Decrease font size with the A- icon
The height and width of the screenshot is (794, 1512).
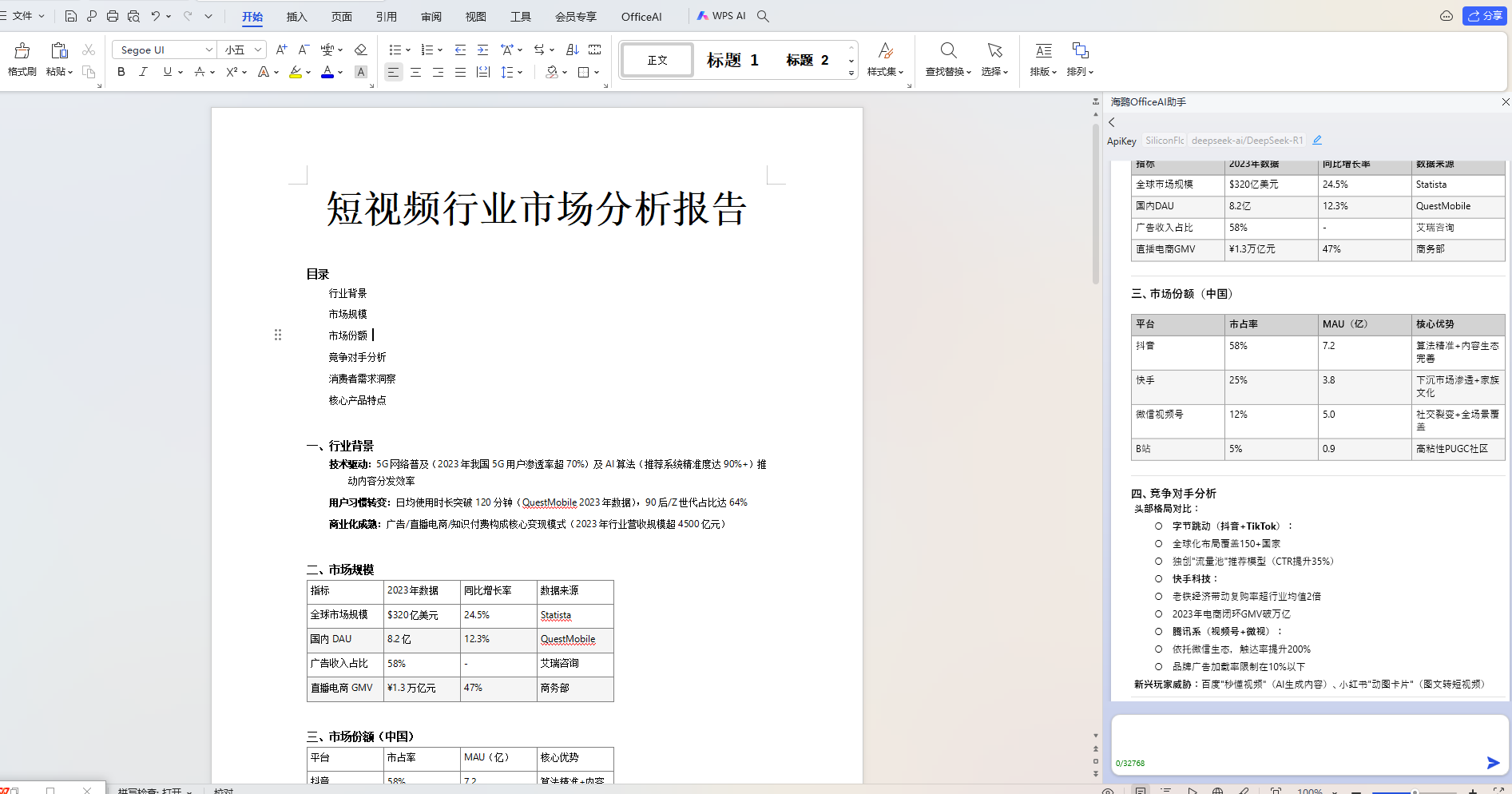click(x=303, y=50)
